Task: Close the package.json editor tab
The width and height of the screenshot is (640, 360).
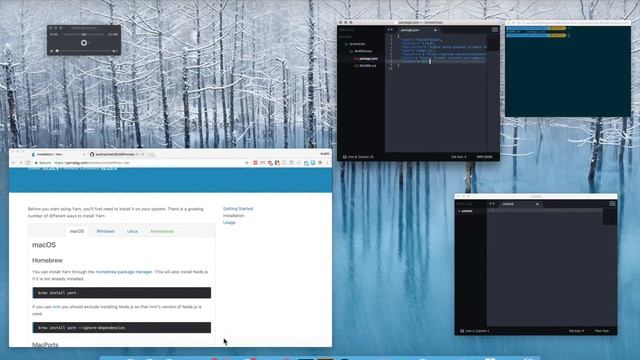Action: click(435, 30)
